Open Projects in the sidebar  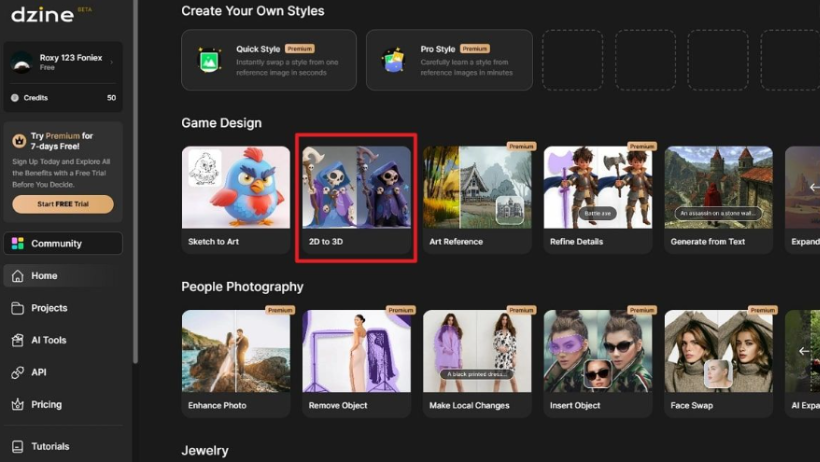63,308
